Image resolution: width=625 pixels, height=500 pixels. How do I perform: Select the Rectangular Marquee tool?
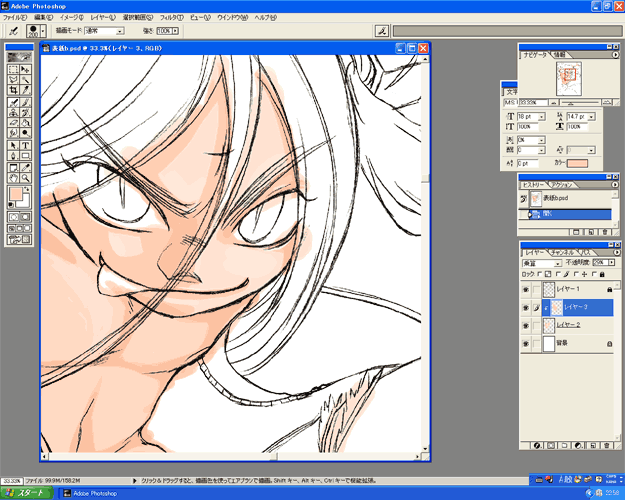point(13,69)
